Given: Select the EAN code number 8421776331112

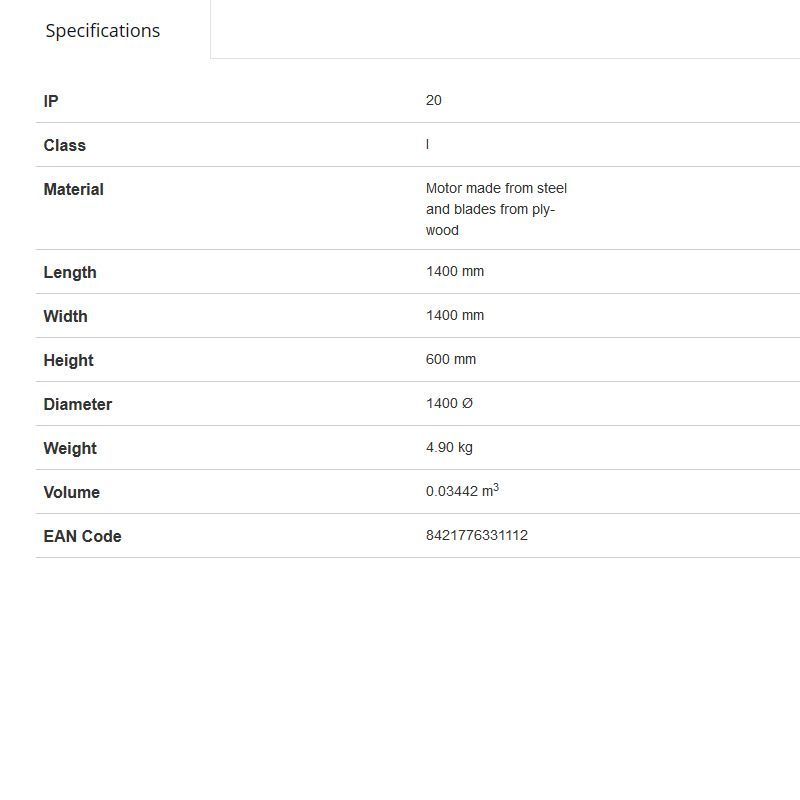Looking at the screenshot, I should click(477, 535).
